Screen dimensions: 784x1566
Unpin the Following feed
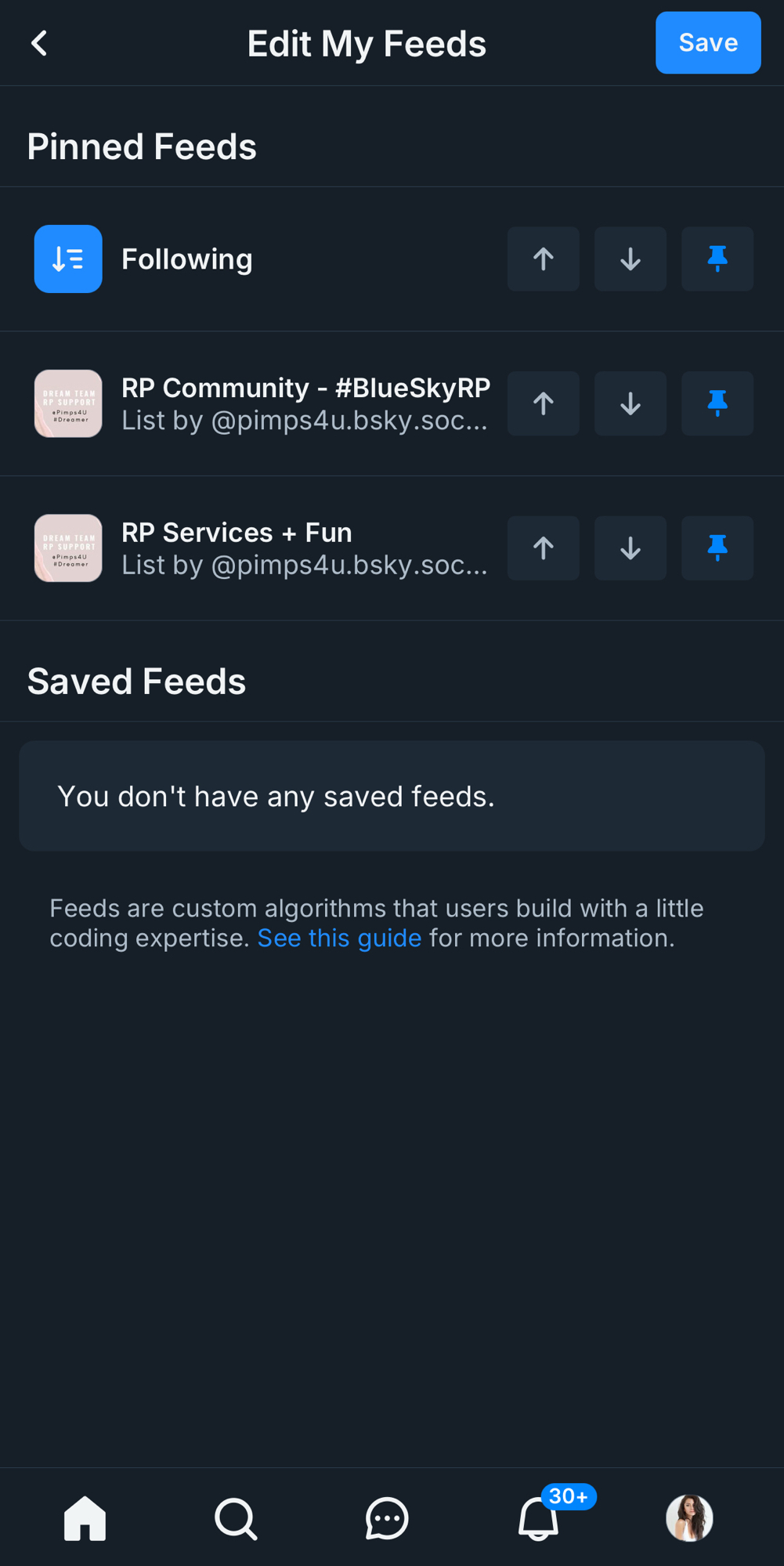[717, 259]
